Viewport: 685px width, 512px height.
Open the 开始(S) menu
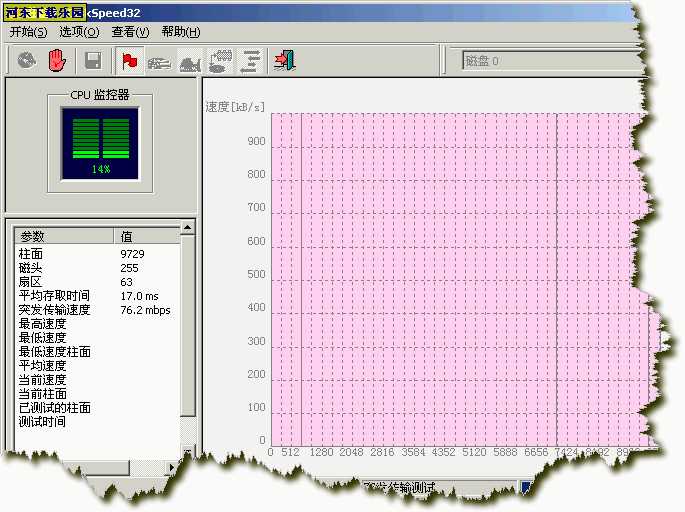click(28, 32)
